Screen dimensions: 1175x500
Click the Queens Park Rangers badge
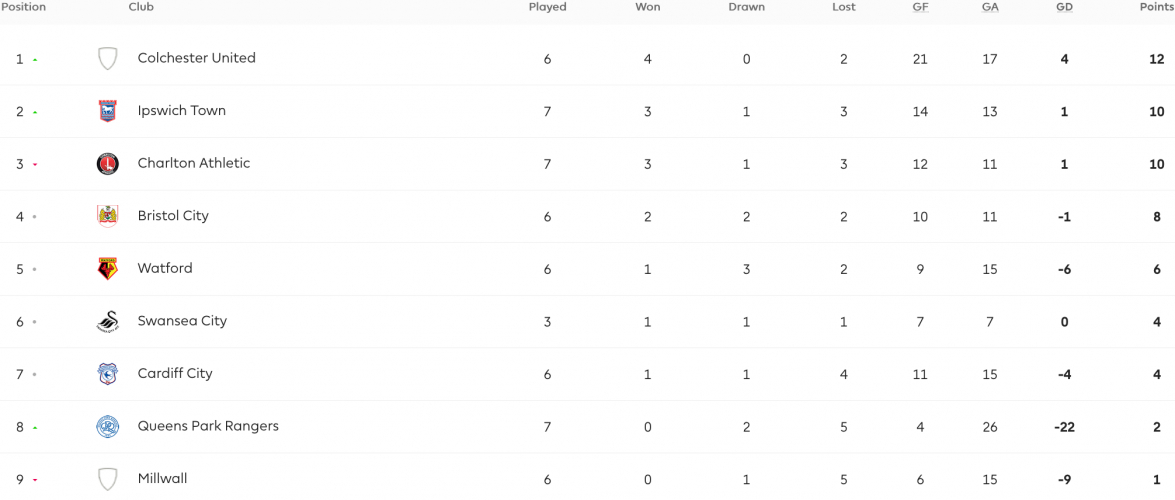108,427
